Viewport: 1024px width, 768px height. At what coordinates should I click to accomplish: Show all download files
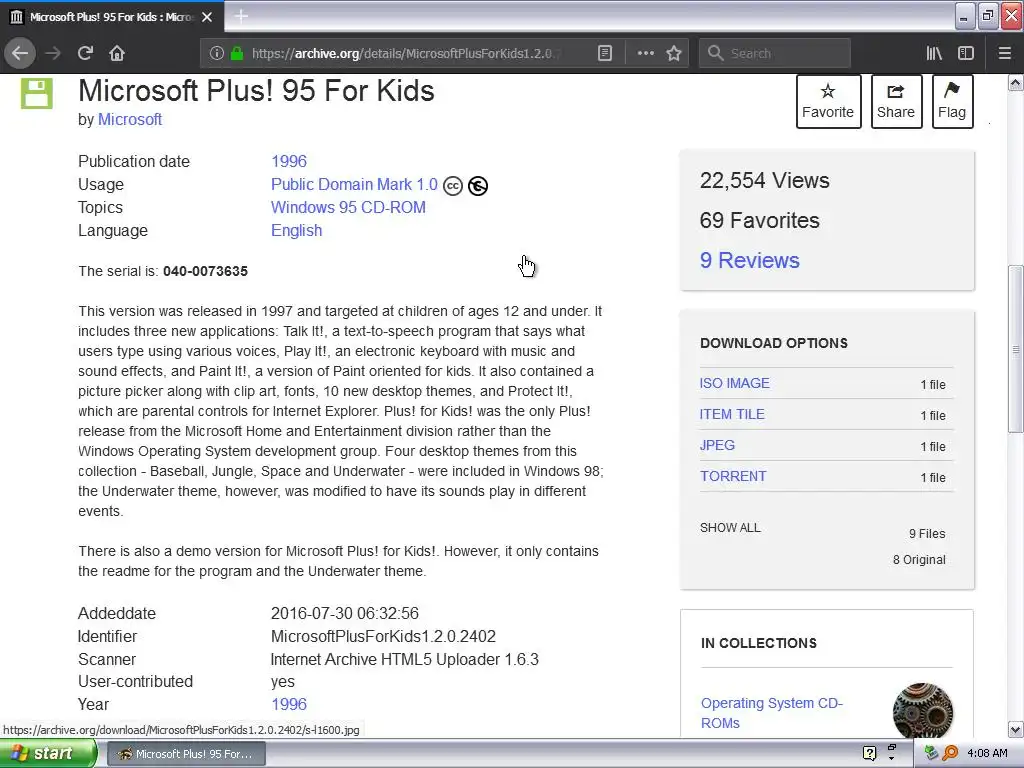point(730,528)
